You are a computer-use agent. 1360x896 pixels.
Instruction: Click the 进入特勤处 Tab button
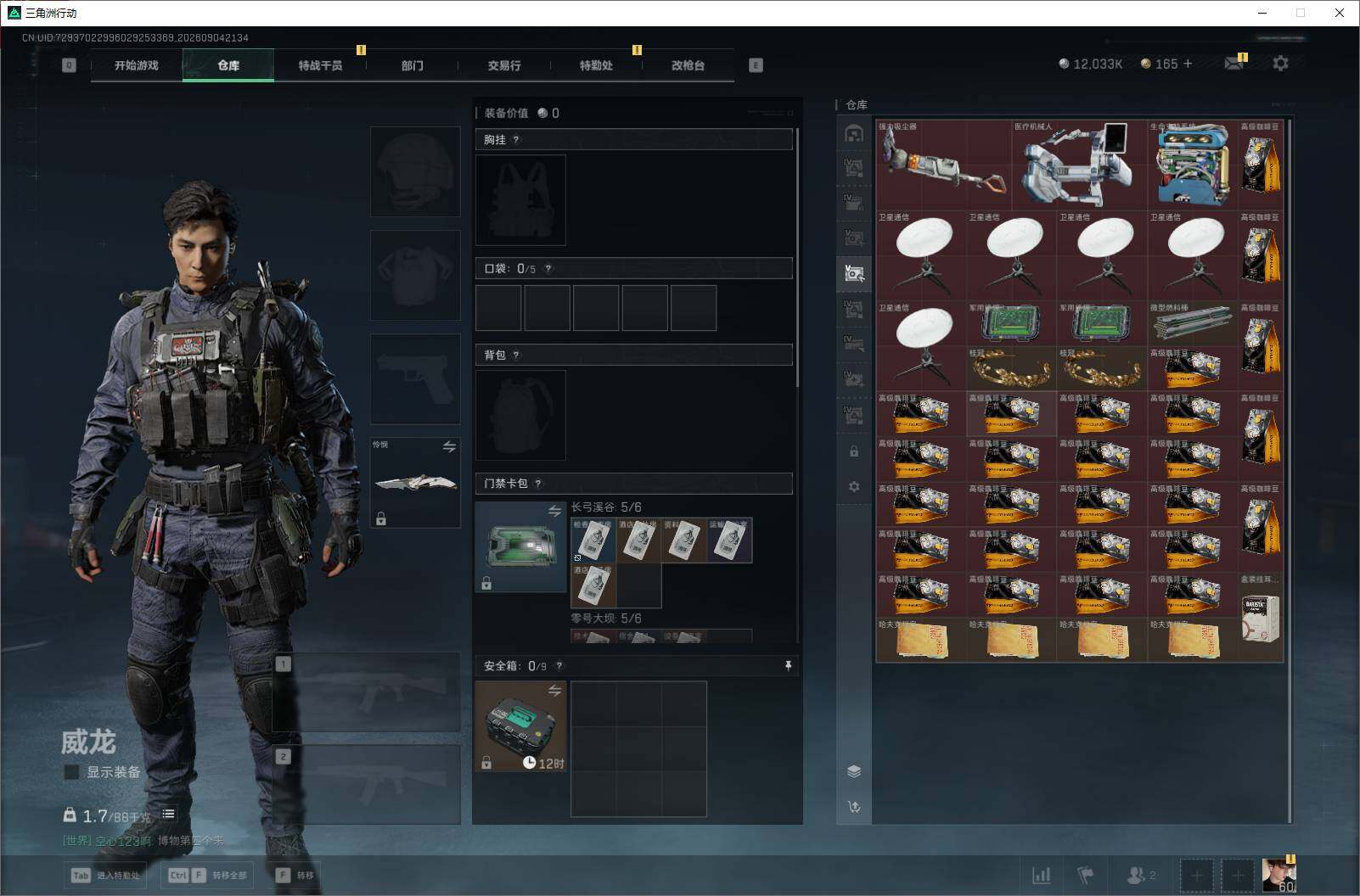[106, 876]
